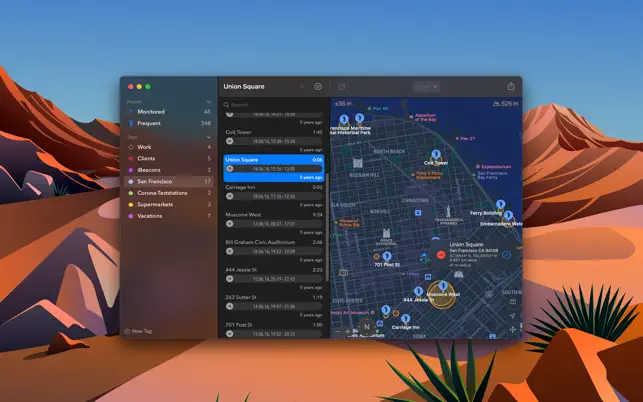This screenshot has height=402, width=643.
Task: Click the clock icon in Carriage Inn row
Action: 230,196
